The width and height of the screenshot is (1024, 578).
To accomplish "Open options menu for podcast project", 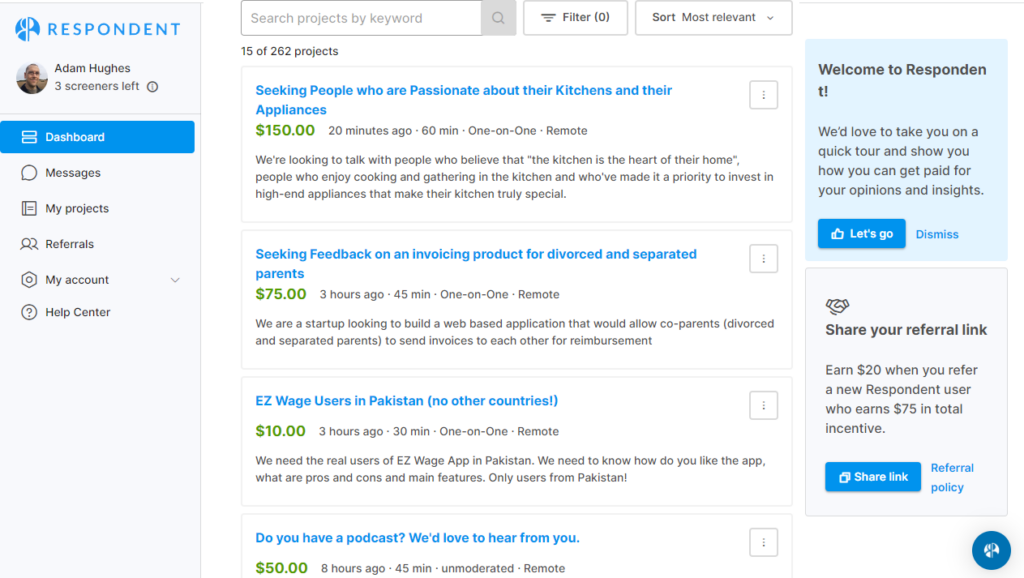I will coord(763,542).
